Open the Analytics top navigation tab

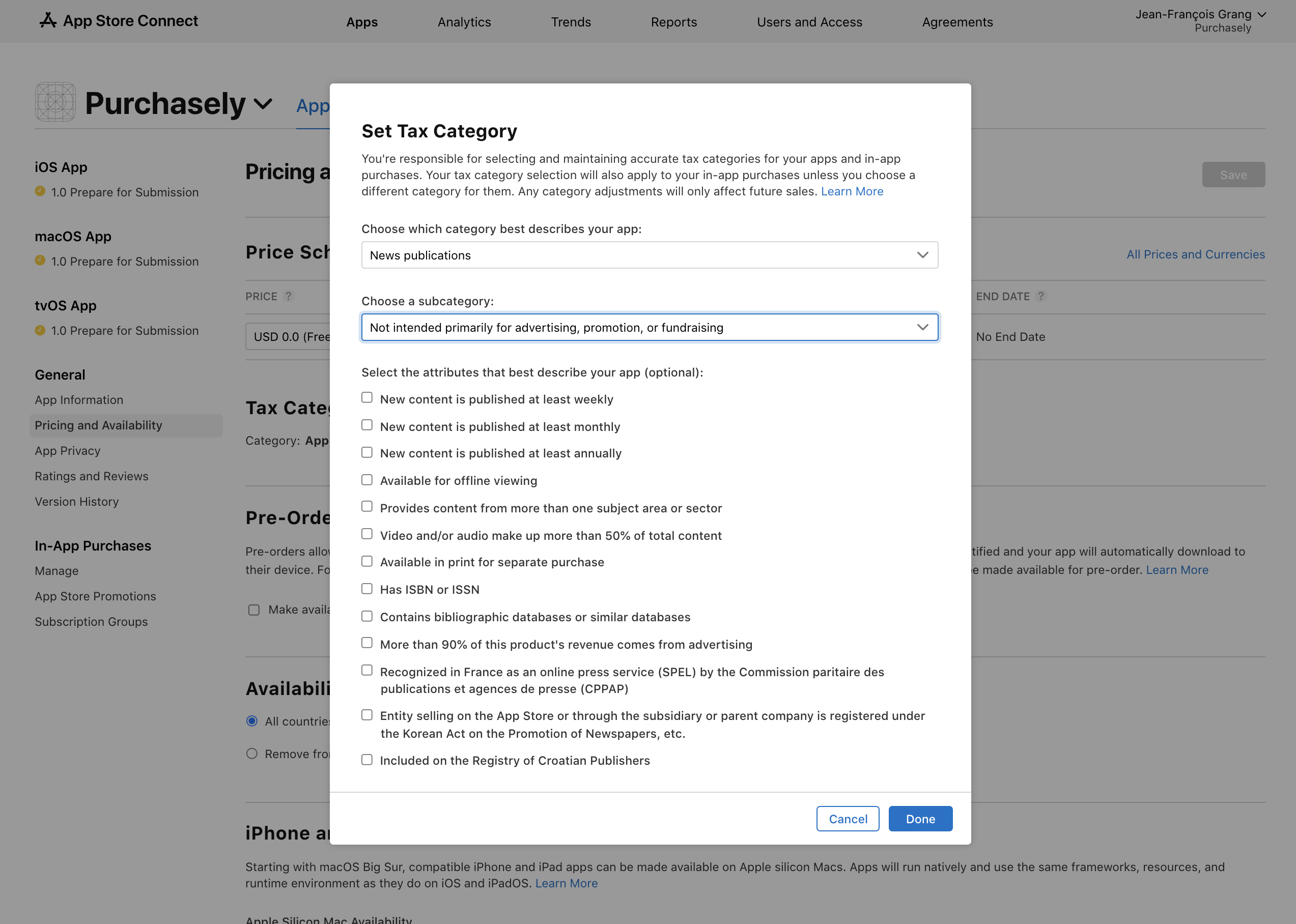[464, 21]
